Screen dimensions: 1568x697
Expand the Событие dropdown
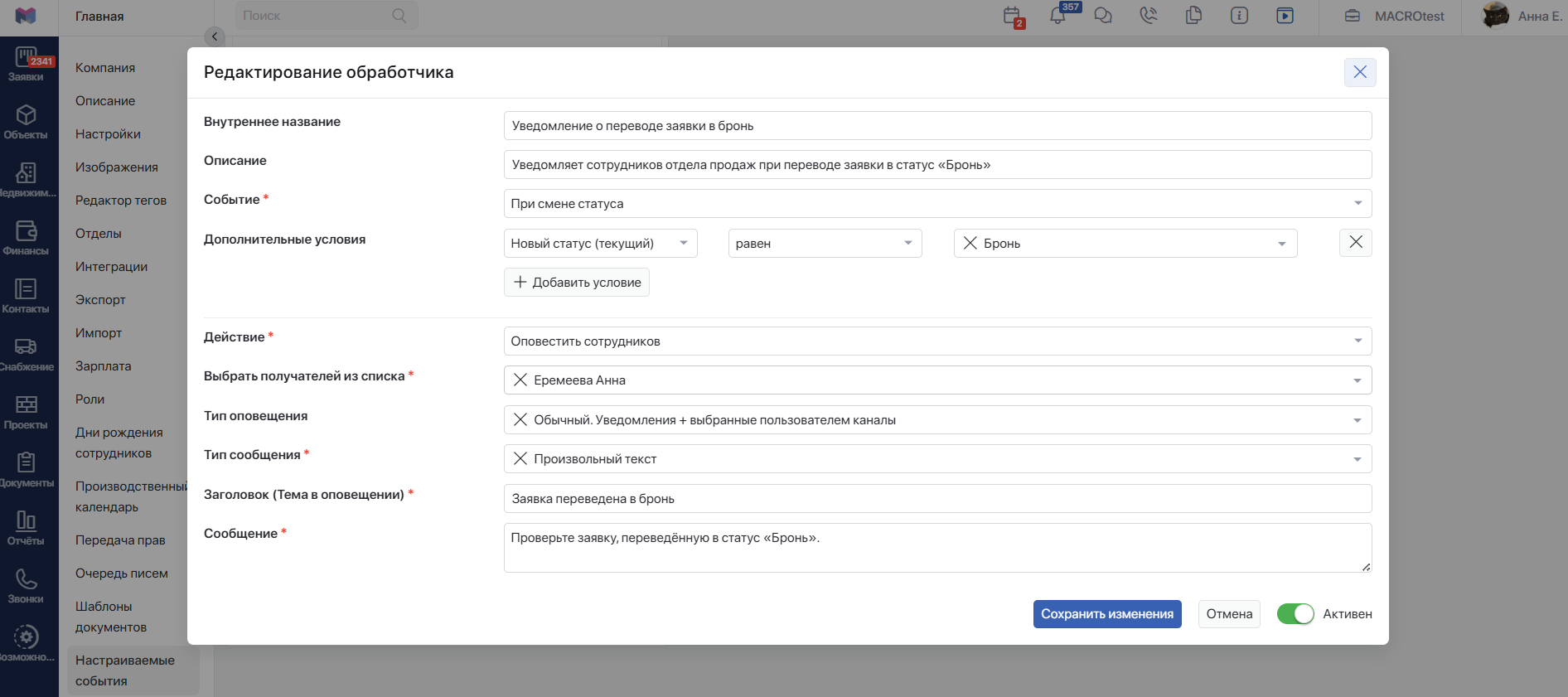tap(937, 204)
